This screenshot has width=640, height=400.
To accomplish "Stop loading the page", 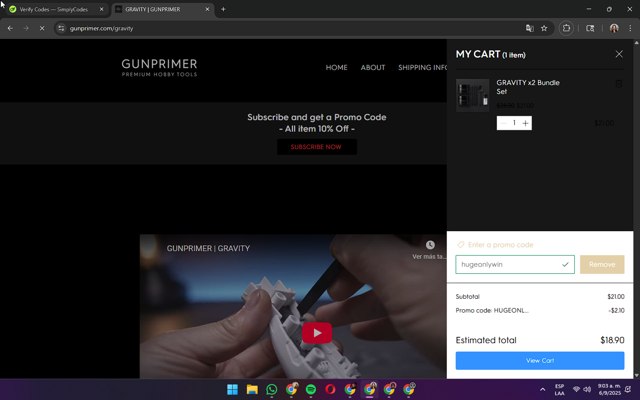I will 42,28.
